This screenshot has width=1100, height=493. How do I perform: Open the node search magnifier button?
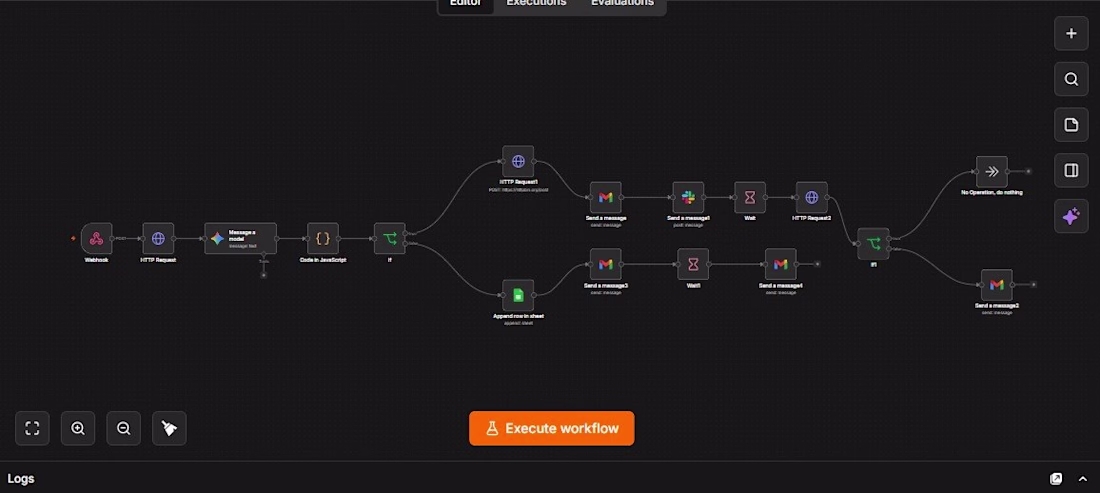[1071, 79]
